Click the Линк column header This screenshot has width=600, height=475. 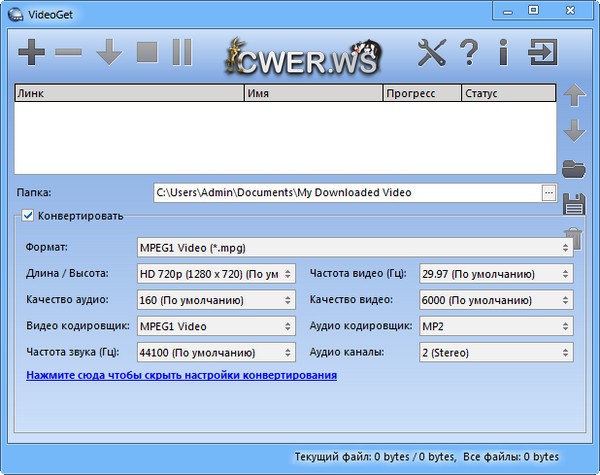tap(128, 93)
